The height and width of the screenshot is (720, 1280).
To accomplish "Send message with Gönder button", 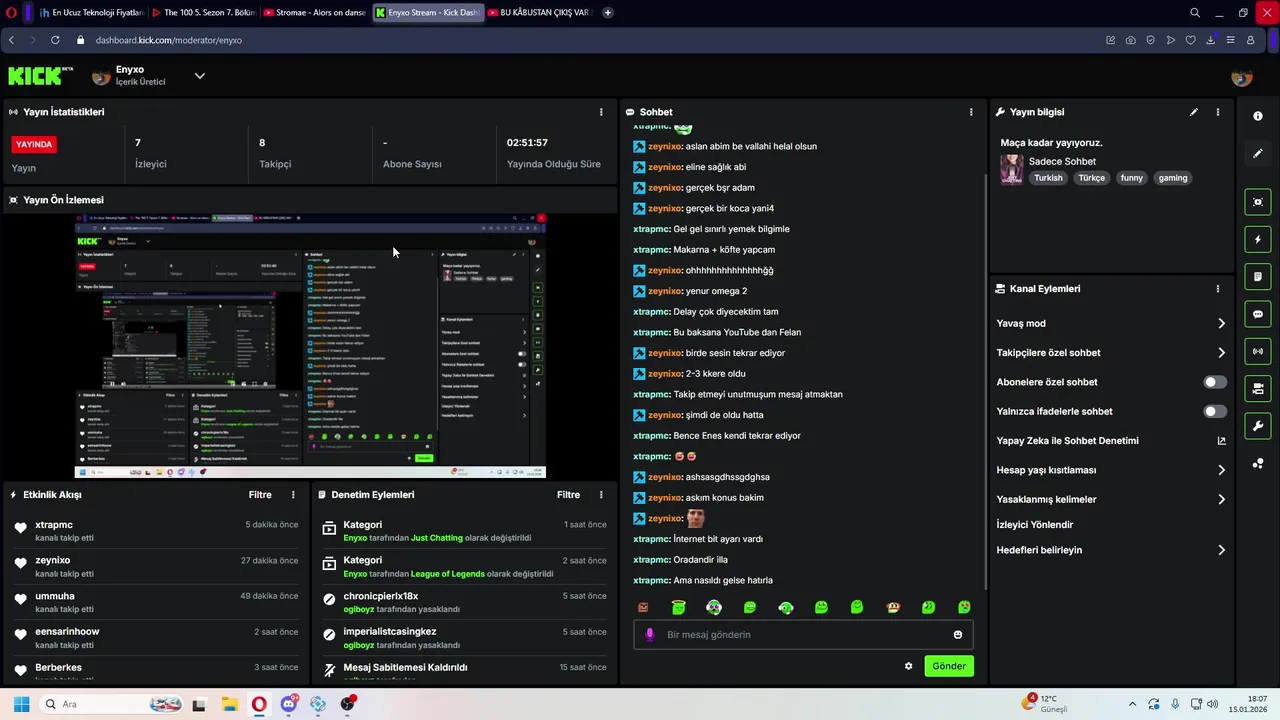I will click(x=949, y=666).
